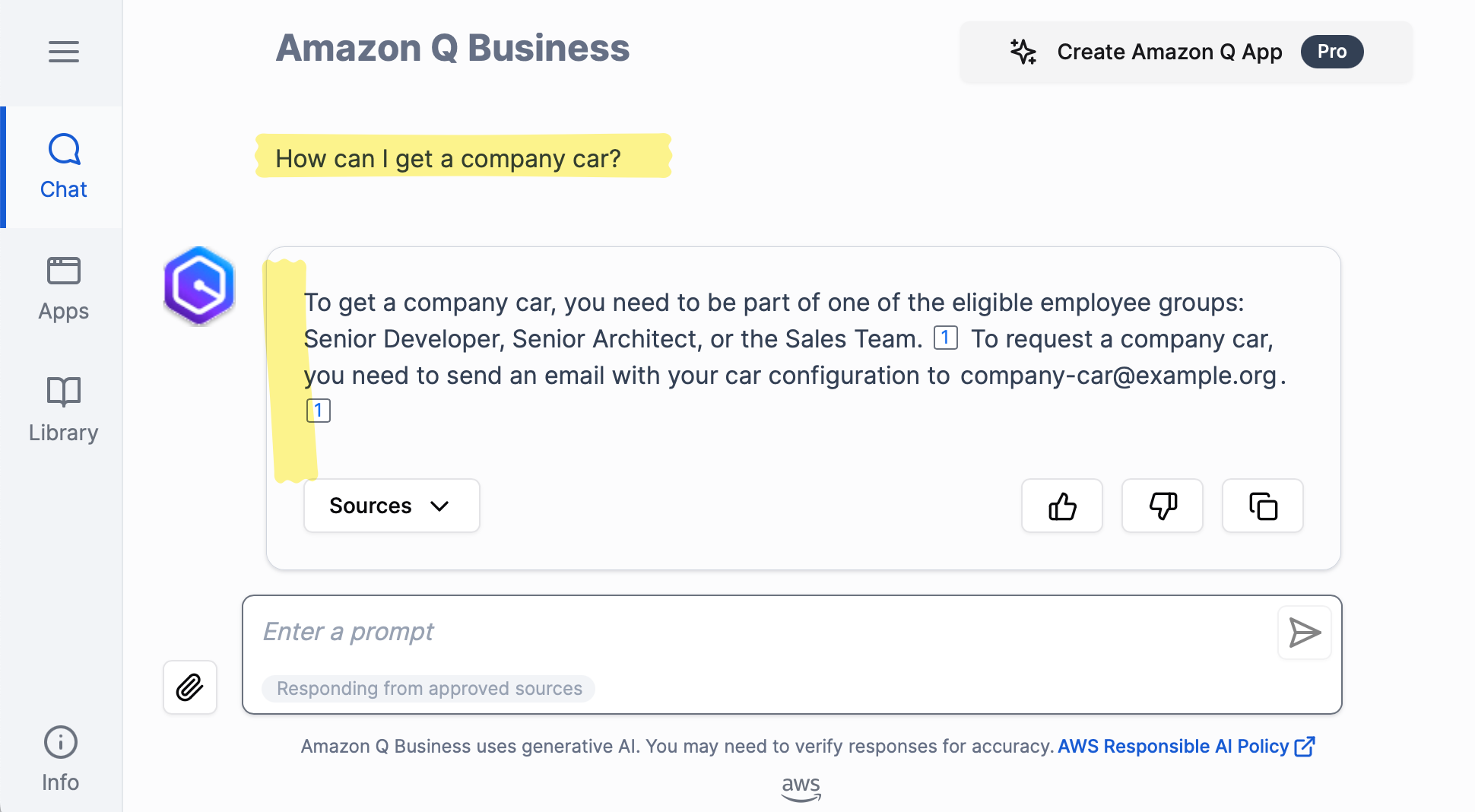
Task: Navigate to the Library section
Action: [63, 409]
